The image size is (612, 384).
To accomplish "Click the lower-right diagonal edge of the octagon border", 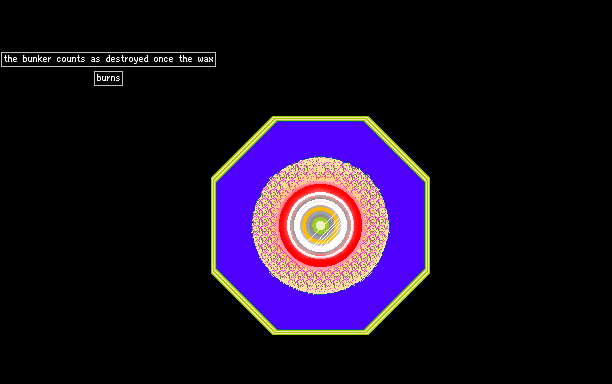I will tap(397, 303).
